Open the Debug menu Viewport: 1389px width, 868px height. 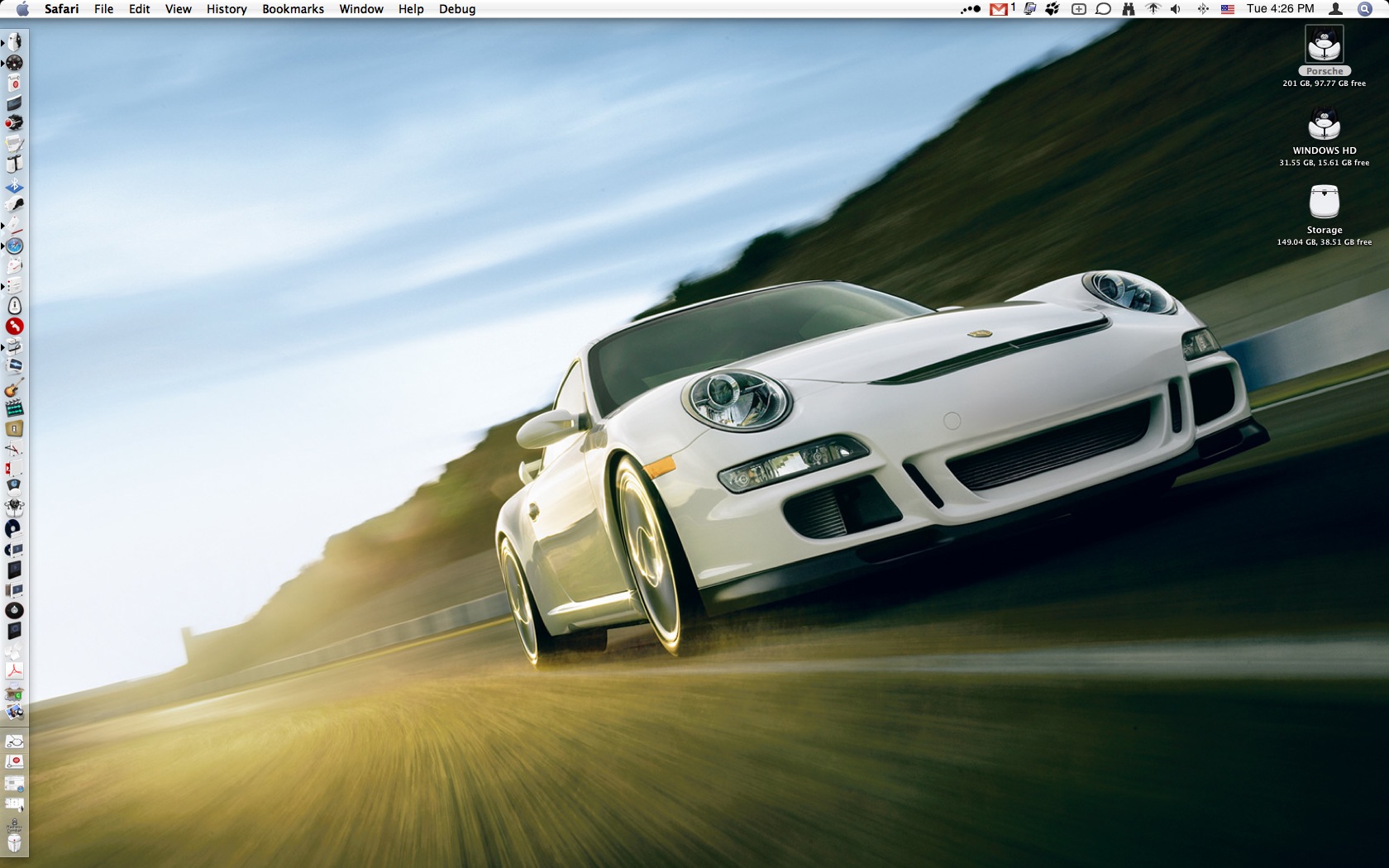coord(457,9)
